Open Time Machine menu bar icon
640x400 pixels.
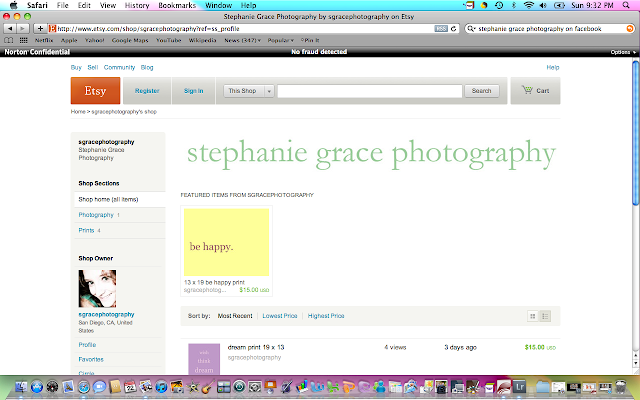pos(499,5)
